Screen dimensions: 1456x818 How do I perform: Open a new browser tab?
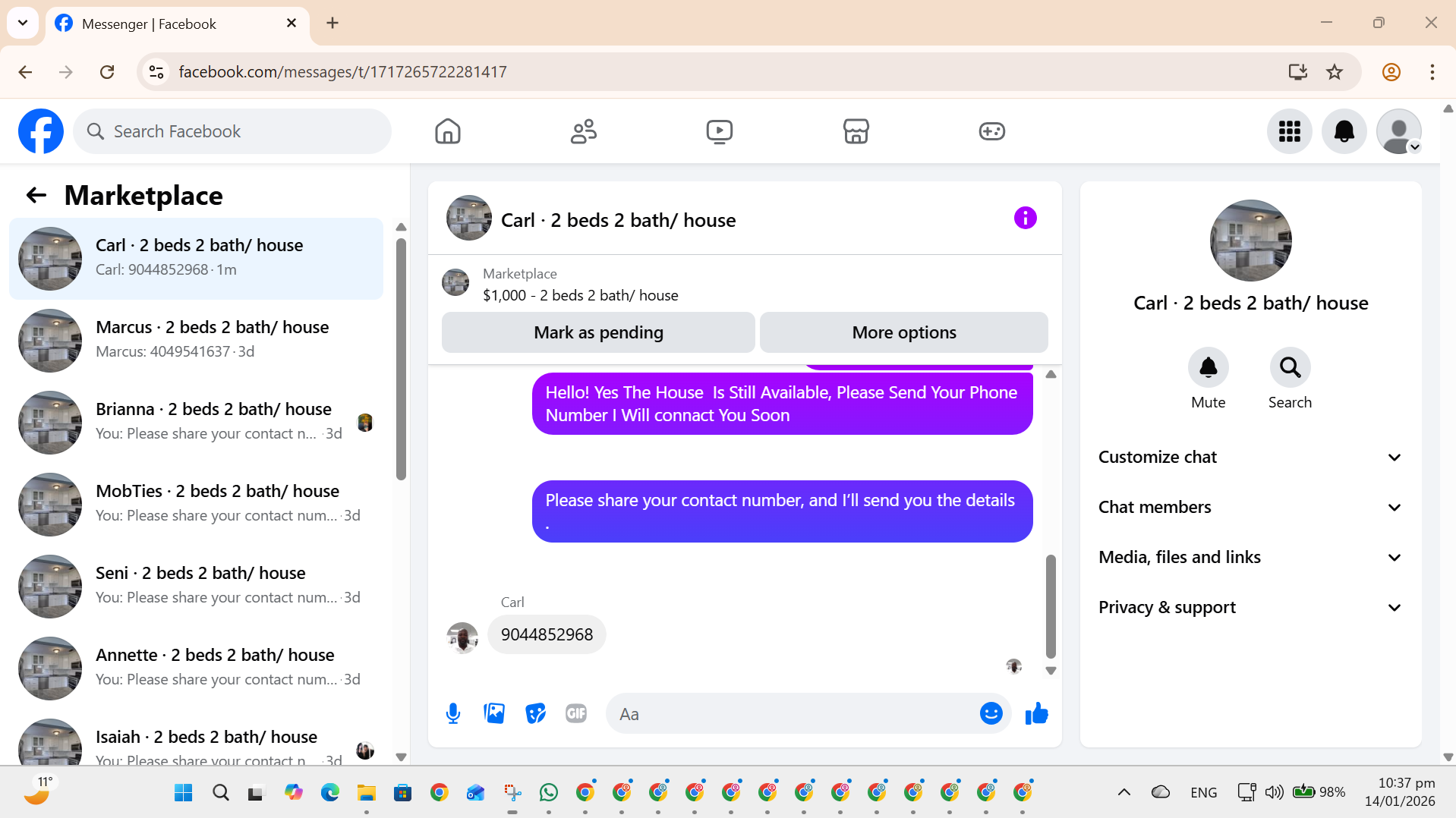332,23
